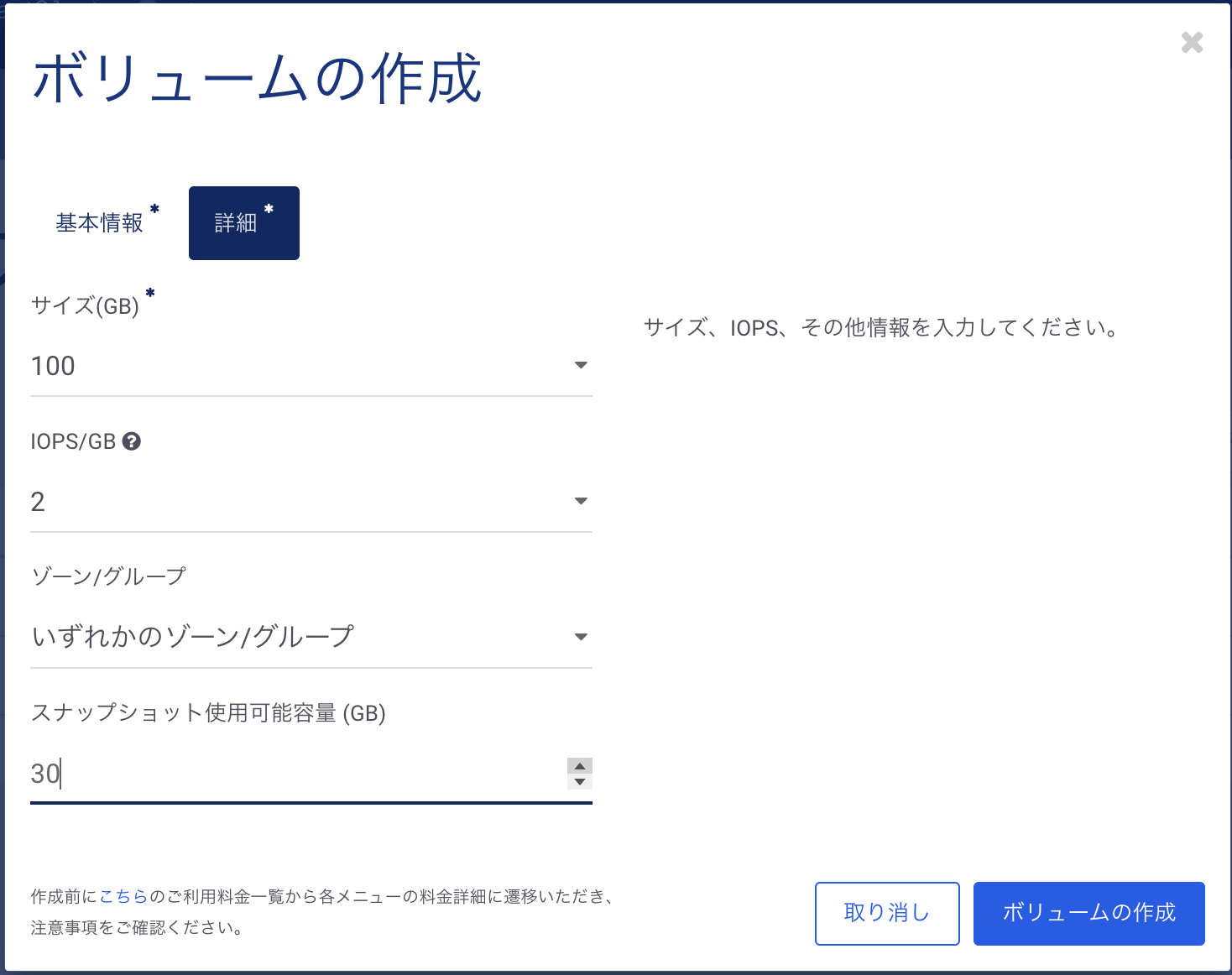1232x975 pixels.
Task: Click the ゾーン/グループ field label
Action: pos(108,576)
